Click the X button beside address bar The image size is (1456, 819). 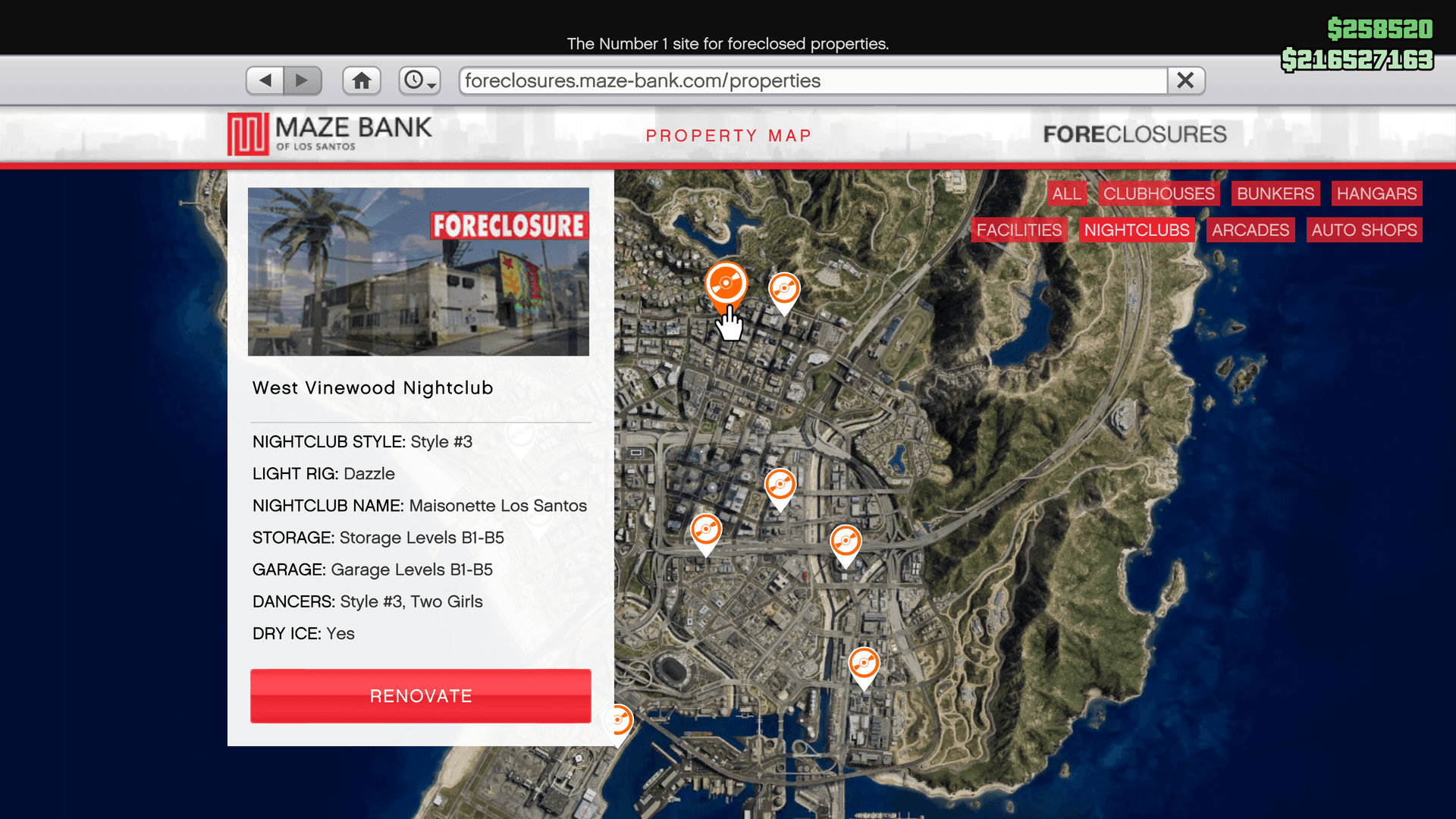[x=1185, y=80]
